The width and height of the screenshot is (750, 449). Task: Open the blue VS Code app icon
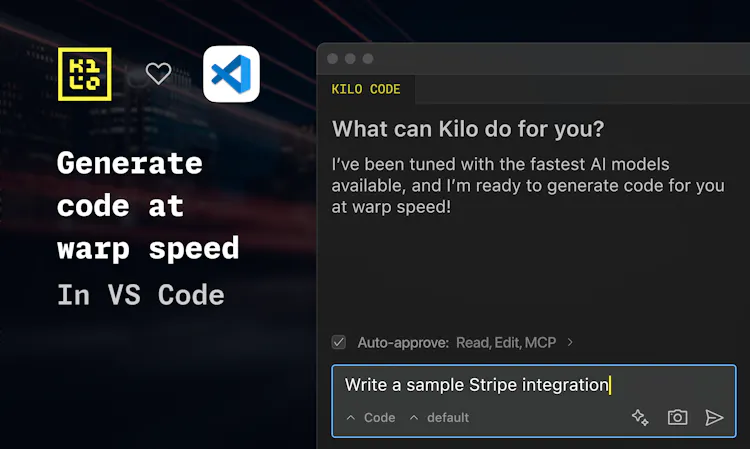pos(231,74)
